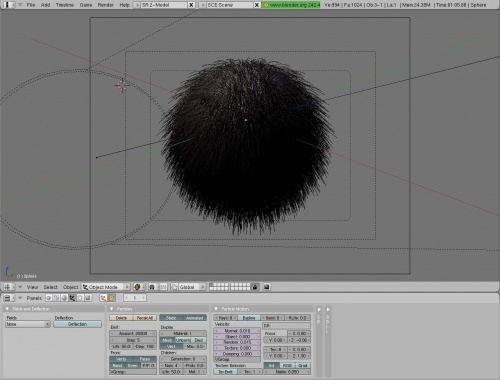Toggle emit from Verts button
The image size is (500, 380).
(x=121, y=359)
